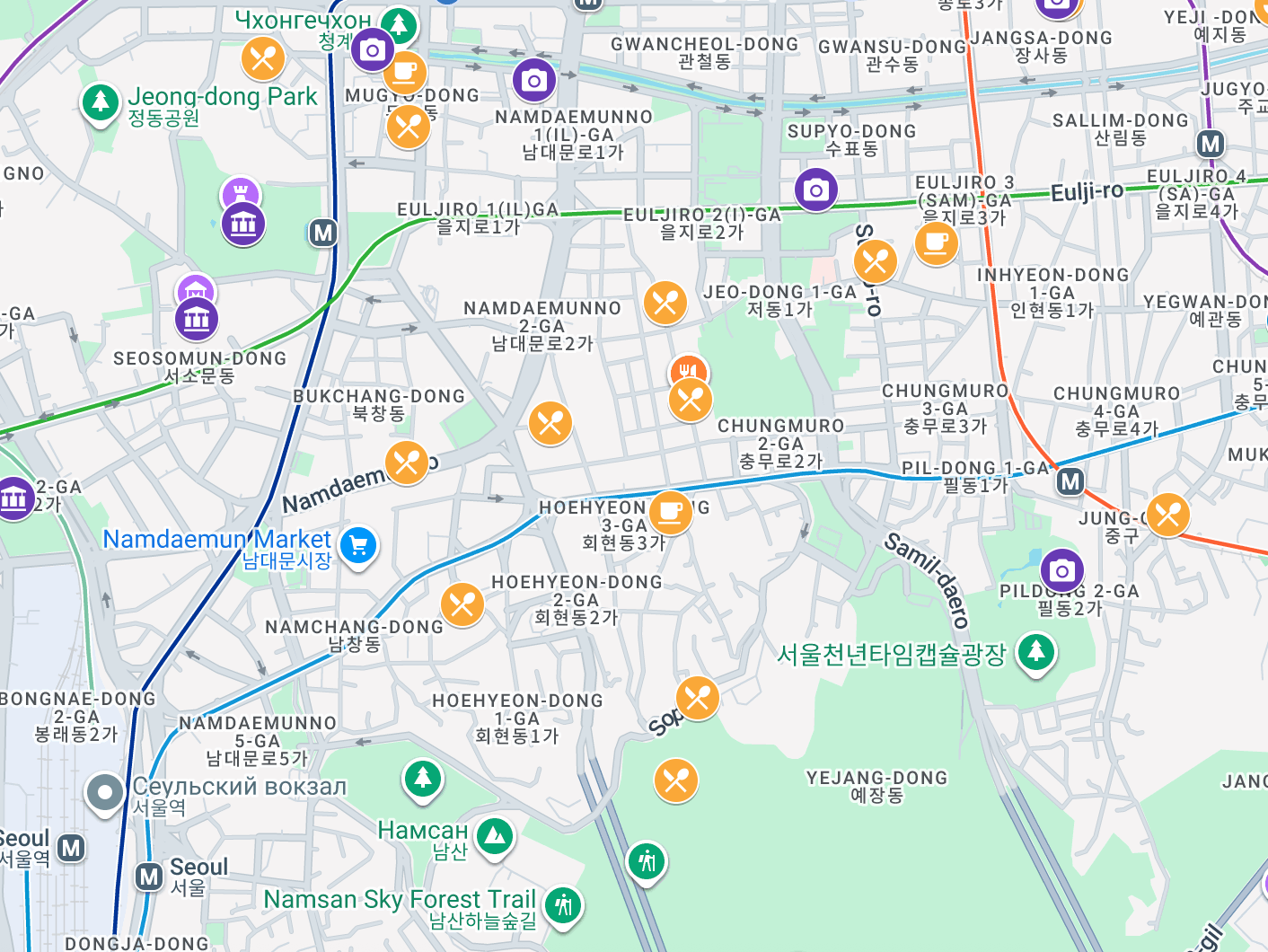Viewport: 1268px width, 952px height.
Task: Click the metro icon left of Euljiro 1-ga
Action: coord(323,234)
